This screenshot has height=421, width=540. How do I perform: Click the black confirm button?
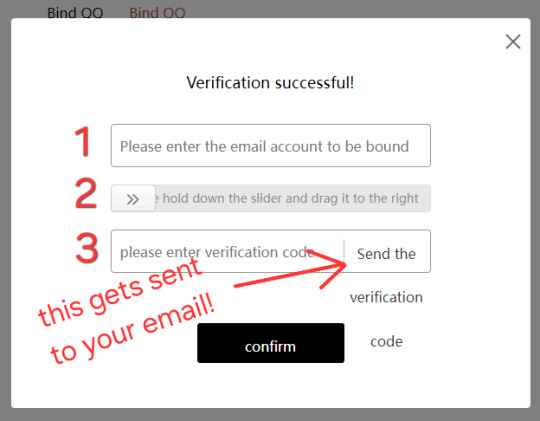[270, 343]
